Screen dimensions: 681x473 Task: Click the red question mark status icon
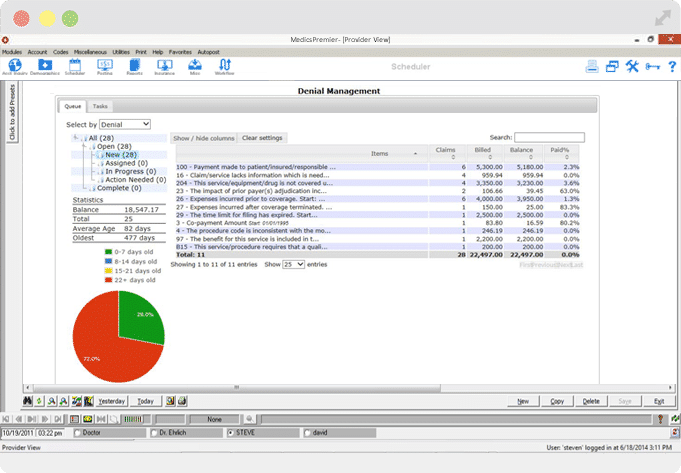(x=660, y=419)
